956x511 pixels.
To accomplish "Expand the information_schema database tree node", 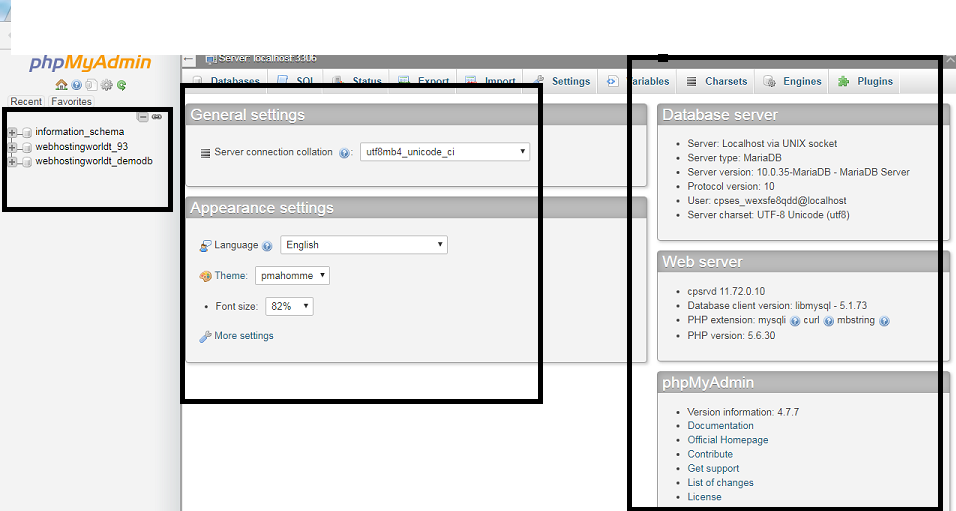I will click(12, 132).
